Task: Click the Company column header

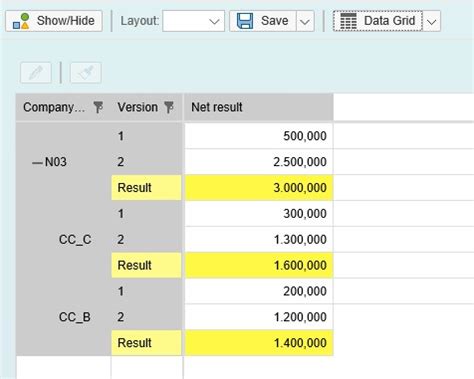Action: click(x=63, y=107)
